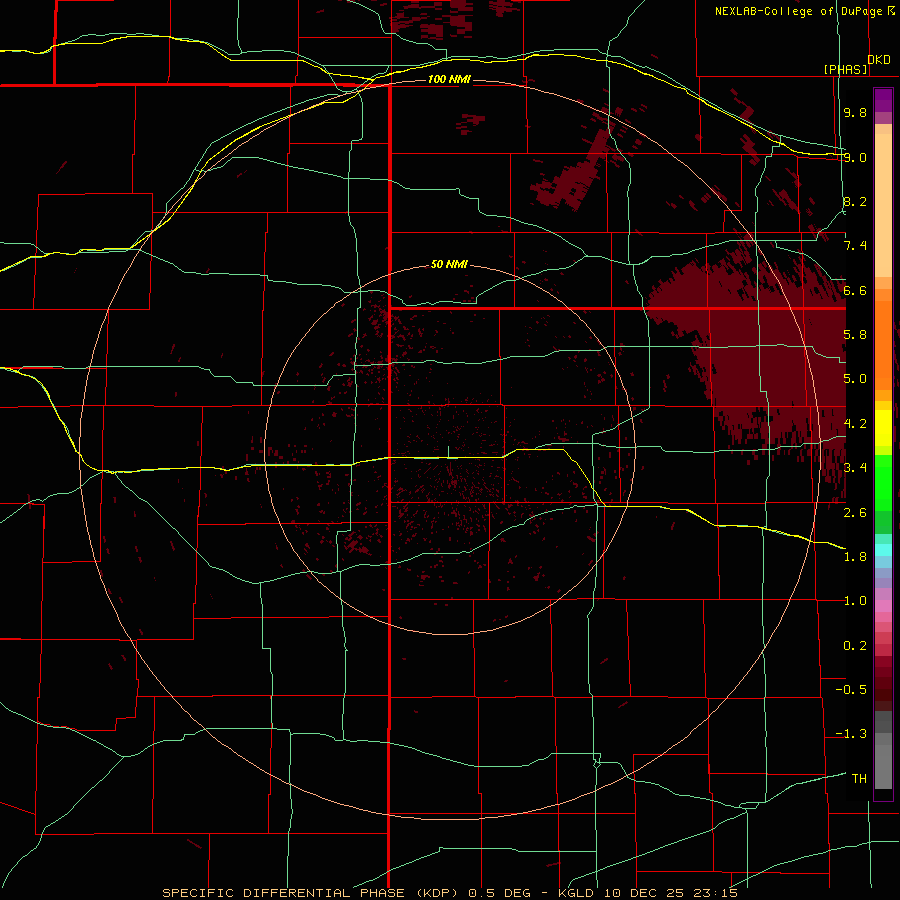The image size is (900, 900).
Task: Click the 1.8 scale value
Action: point(855,557)
